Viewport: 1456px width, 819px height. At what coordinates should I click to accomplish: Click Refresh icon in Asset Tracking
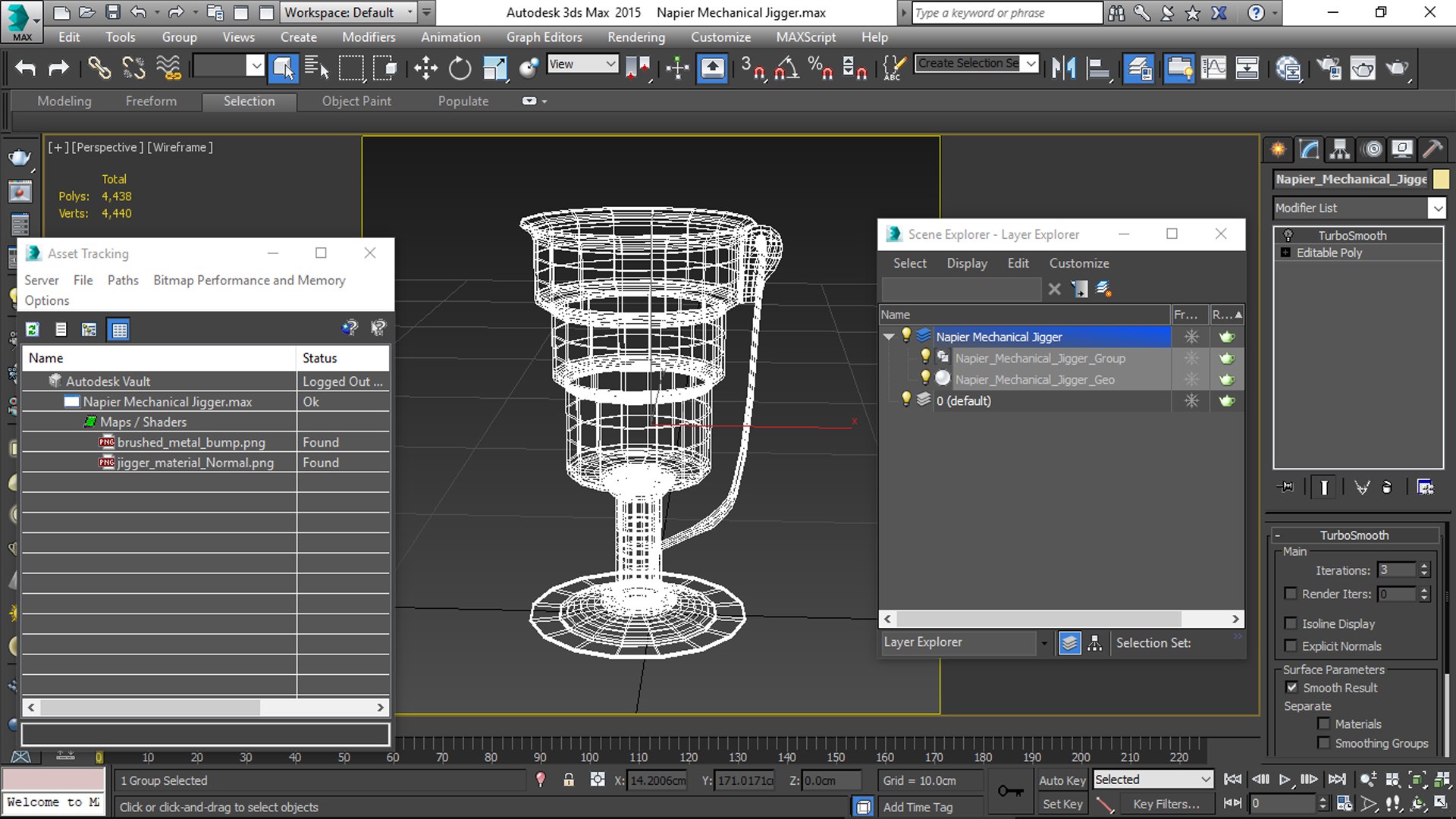[33, 329]
